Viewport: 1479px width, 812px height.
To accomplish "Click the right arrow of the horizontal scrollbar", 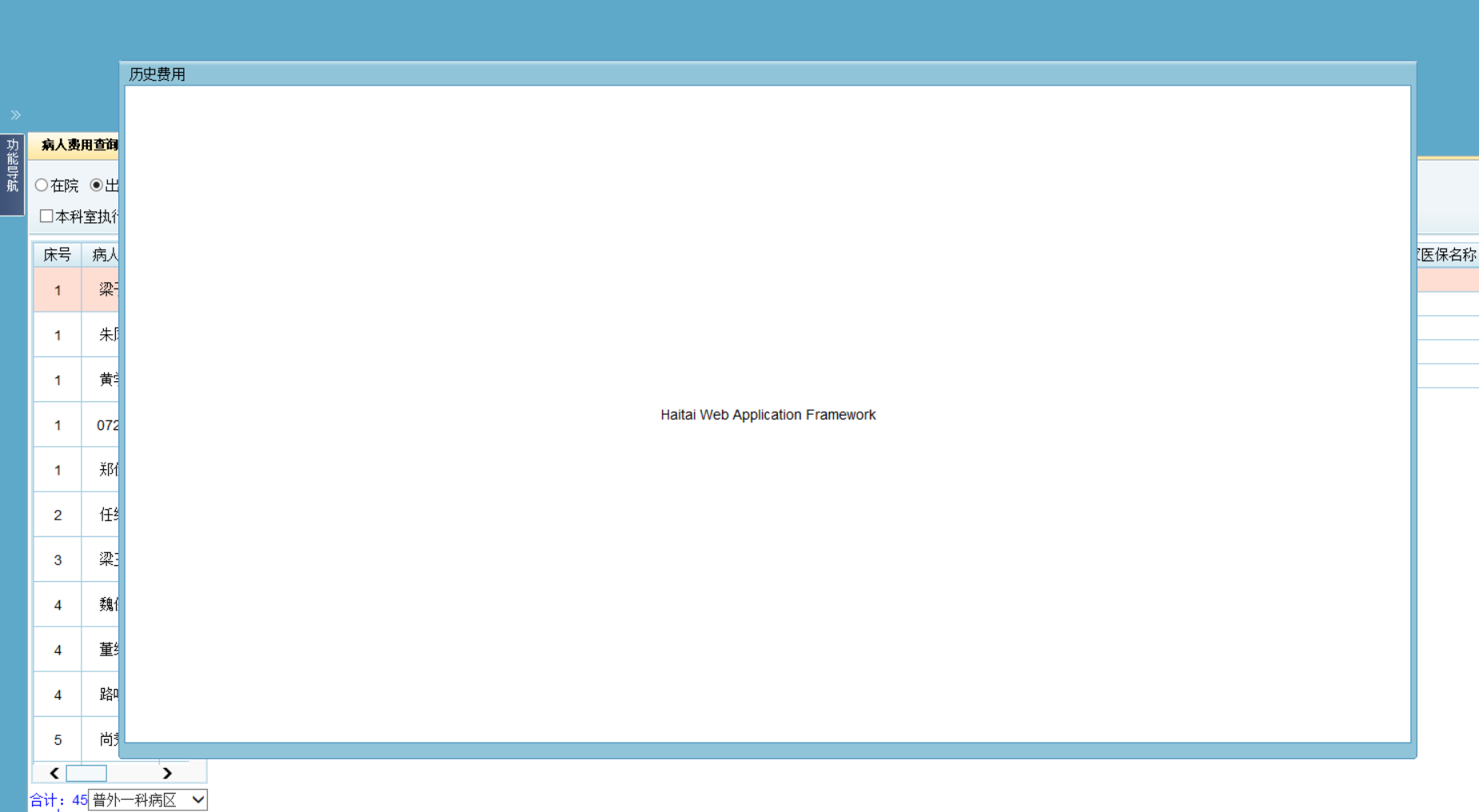I will tap(167, 773).
